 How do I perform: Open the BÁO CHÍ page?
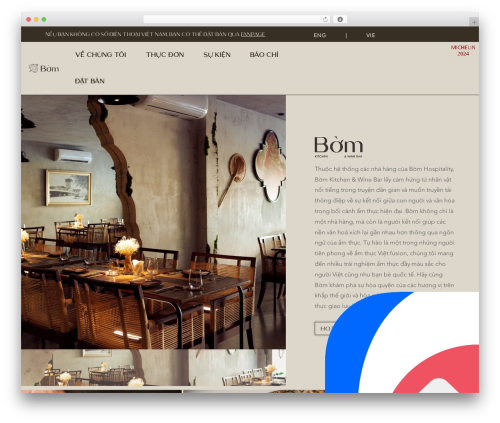(264, 55)
